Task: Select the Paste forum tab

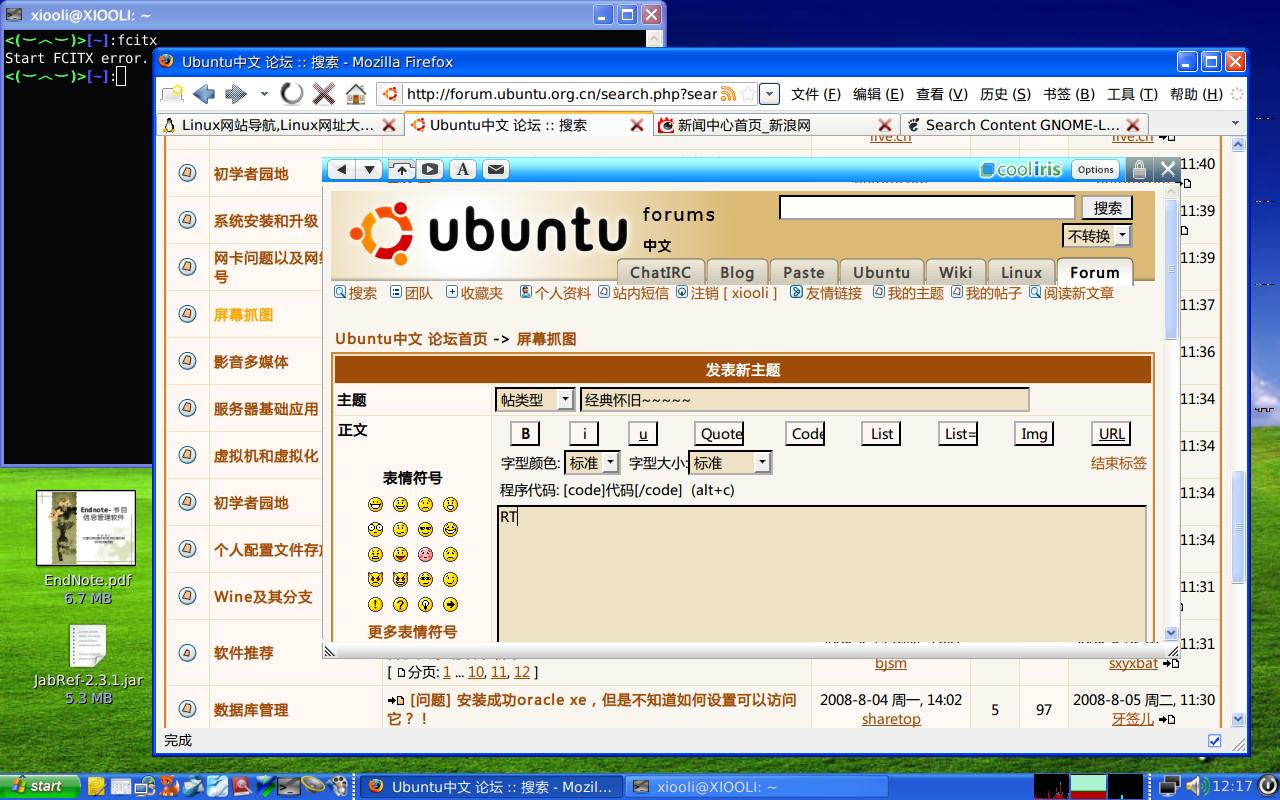Action: pyautogui.click(x=803, y=272)
